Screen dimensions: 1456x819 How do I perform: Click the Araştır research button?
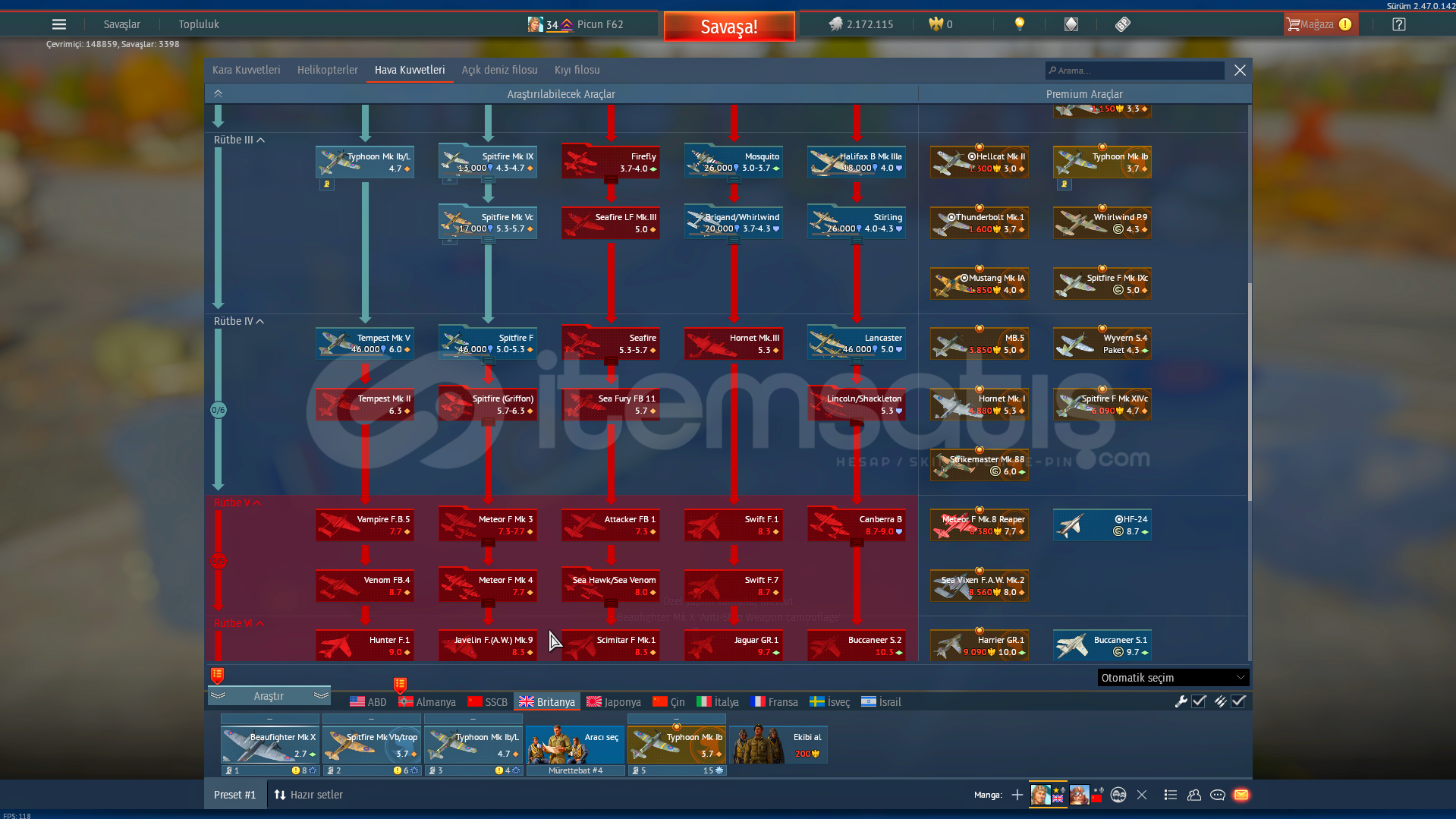pos(269,695)
